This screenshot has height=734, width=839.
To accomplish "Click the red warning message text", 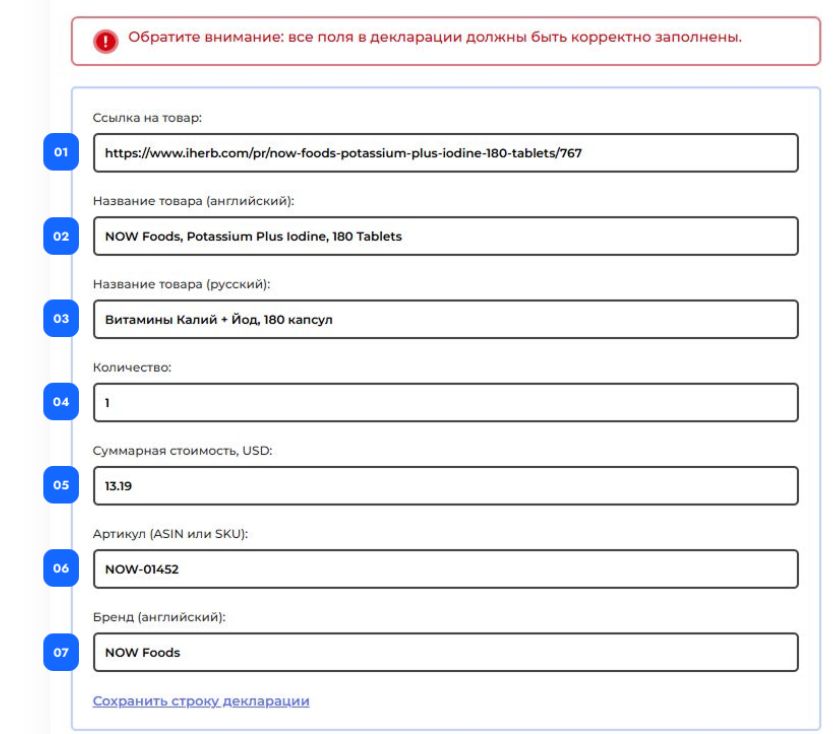I will coord(435,38).
